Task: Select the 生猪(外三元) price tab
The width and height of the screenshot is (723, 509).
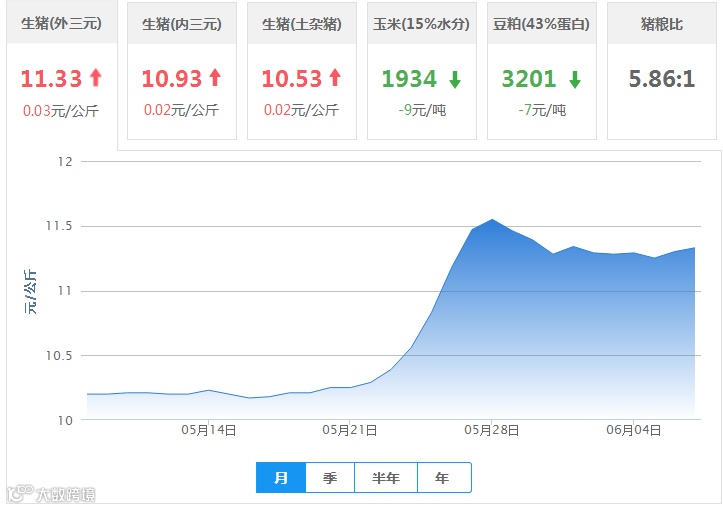Action: [x=62, y=76]
